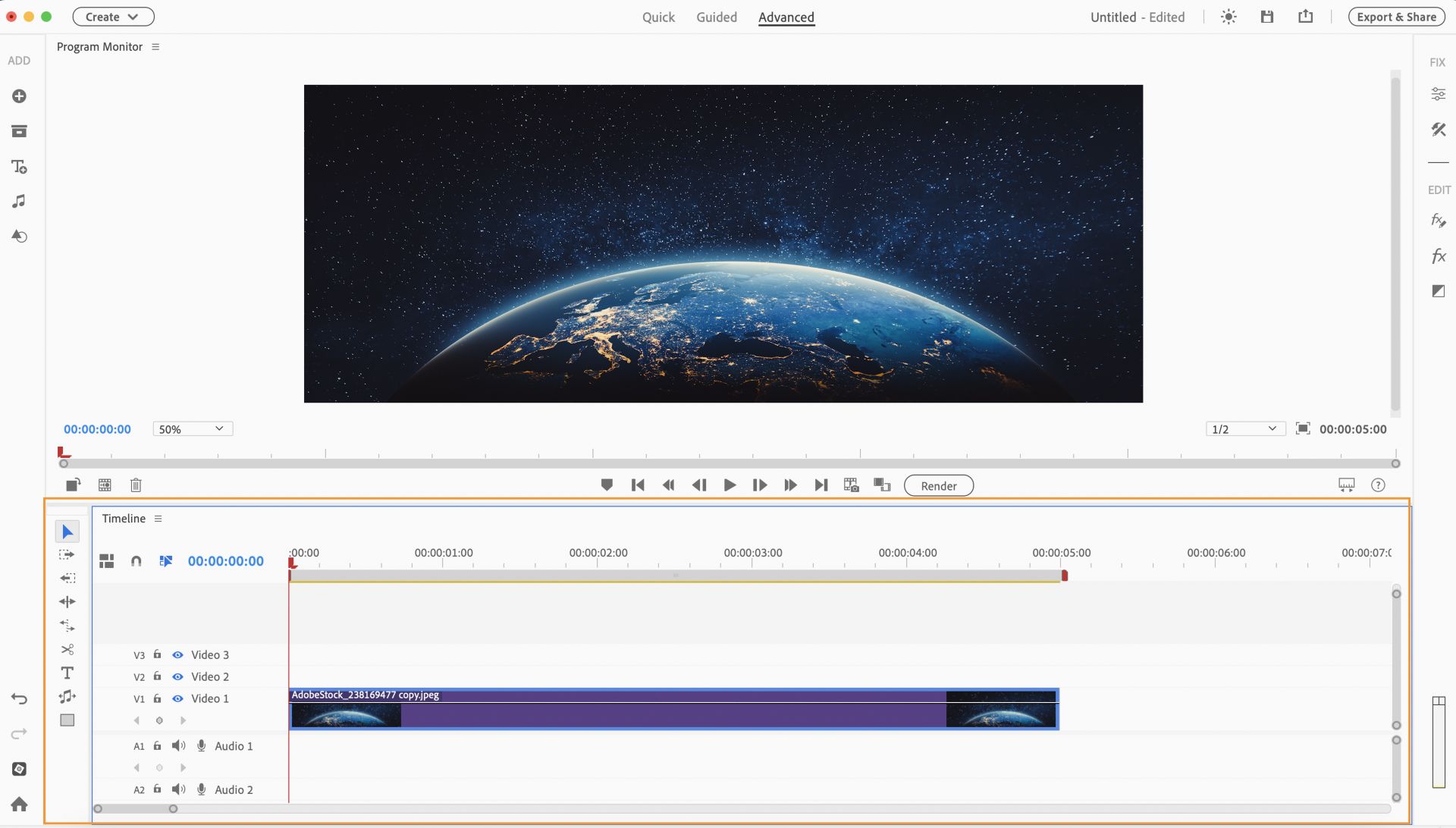The image size is (1456, 828).
Task: Open the 1/2 playback quality dropdown
Action: point(1243,428)
